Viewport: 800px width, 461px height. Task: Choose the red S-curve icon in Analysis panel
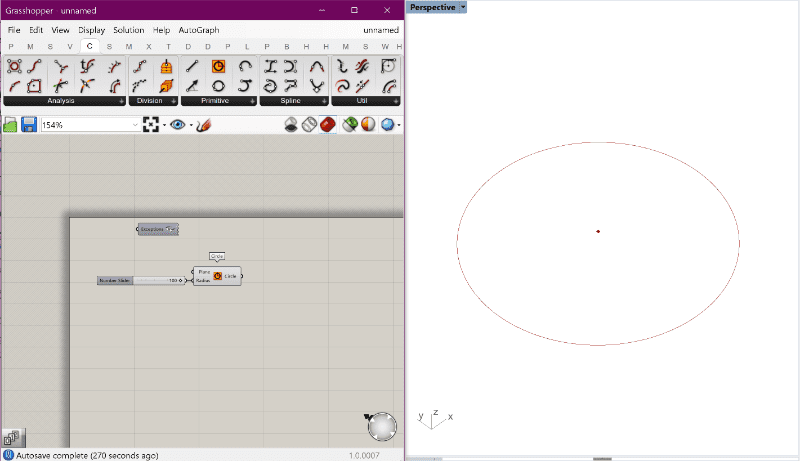click(34, 66)
